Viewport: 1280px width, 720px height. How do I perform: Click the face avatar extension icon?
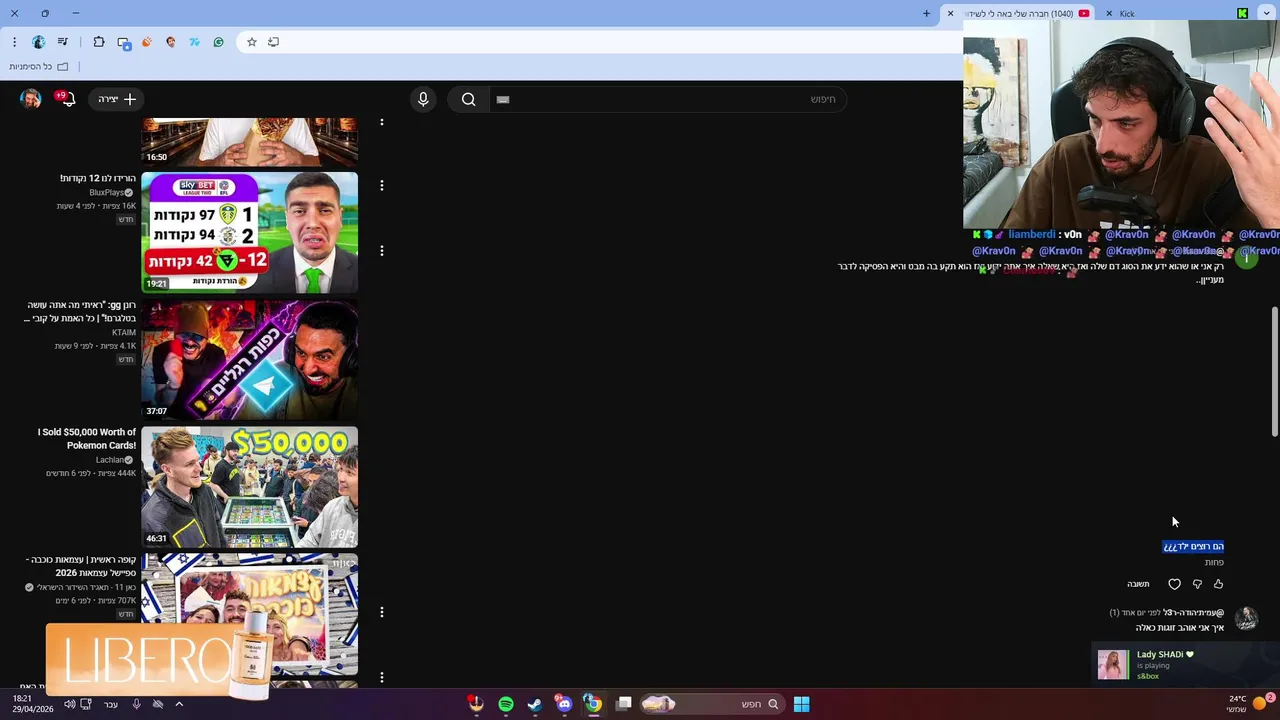(171, 42)
